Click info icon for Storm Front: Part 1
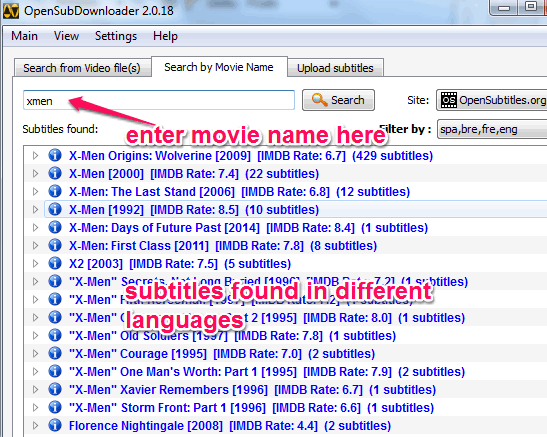The image size is (547, 437). tap(55, 407)
